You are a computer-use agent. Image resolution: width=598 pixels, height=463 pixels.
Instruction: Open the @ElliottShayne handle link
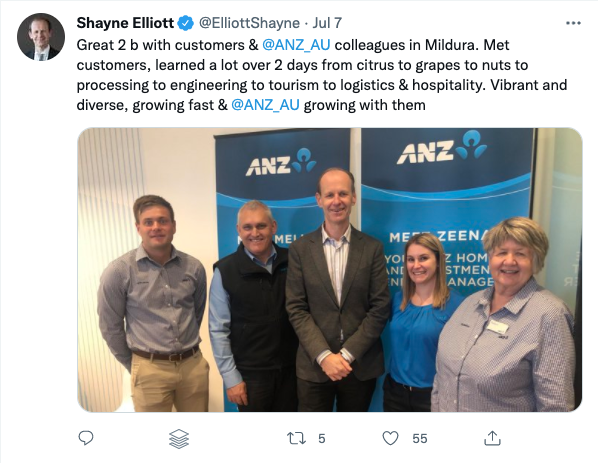tap(249, 23)
